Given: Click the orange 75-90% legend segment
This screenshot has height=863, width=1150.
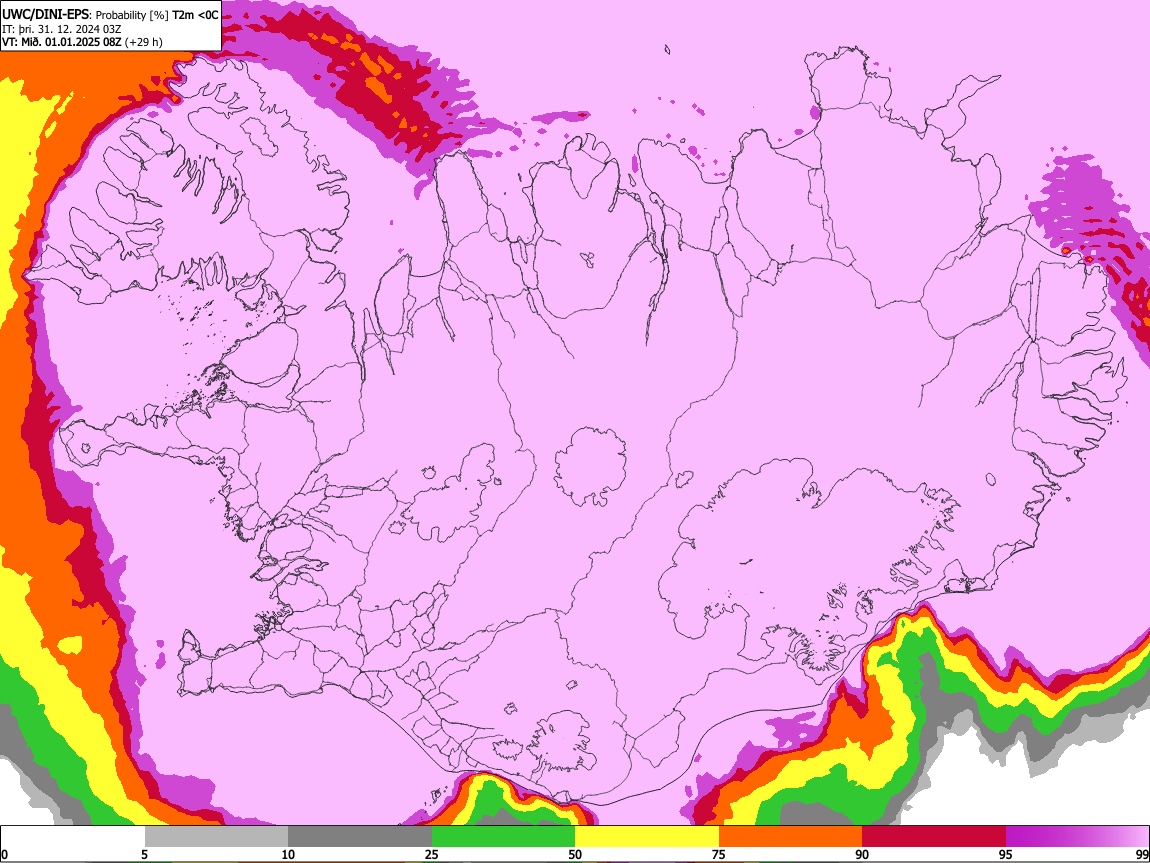Looking at the screenshot, I should click(790, 836).
